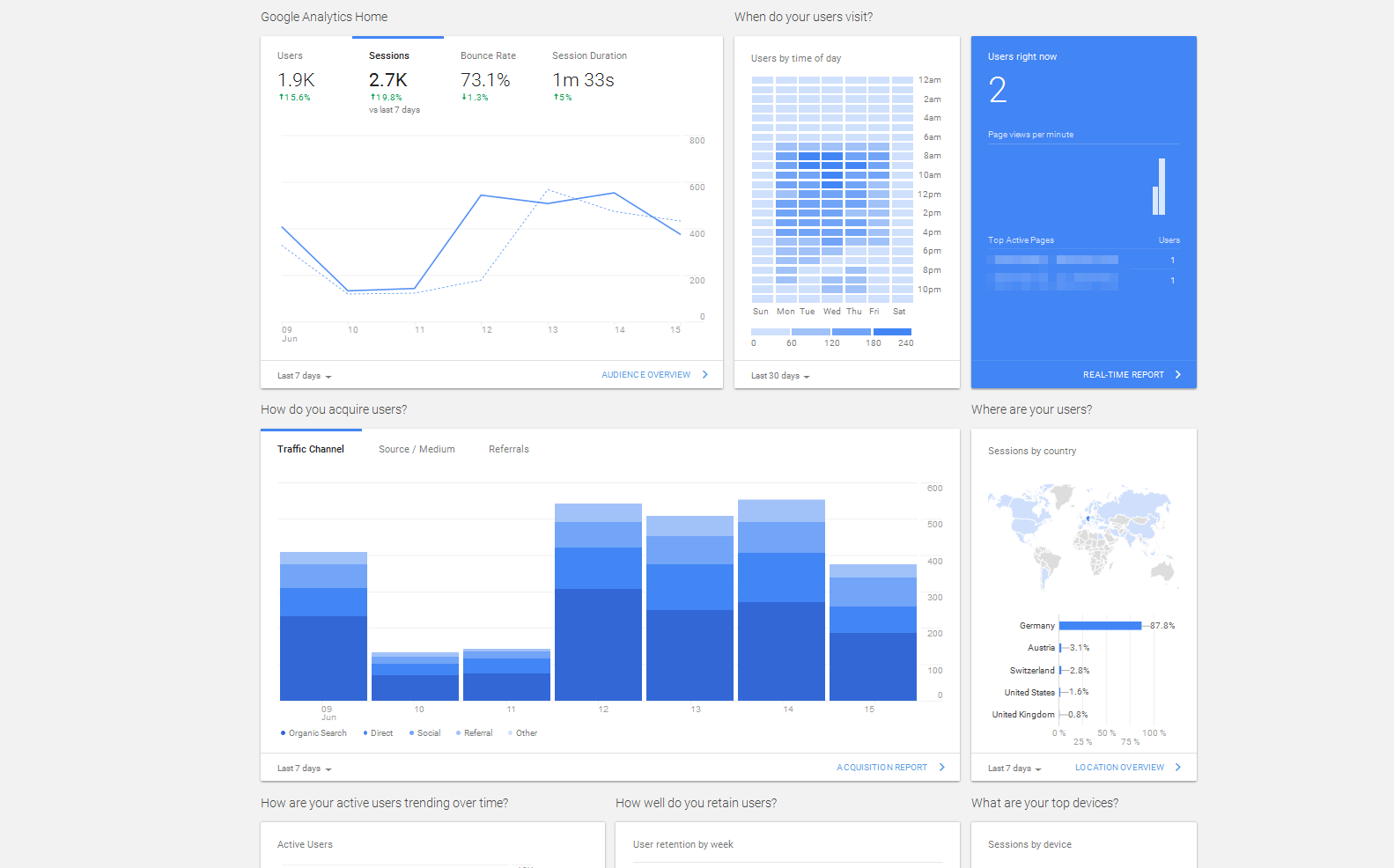Image resolution: width=1394 pixels, height=868 pixels.
Task: Click the Users by time of day heatmap
Action: 832,189
